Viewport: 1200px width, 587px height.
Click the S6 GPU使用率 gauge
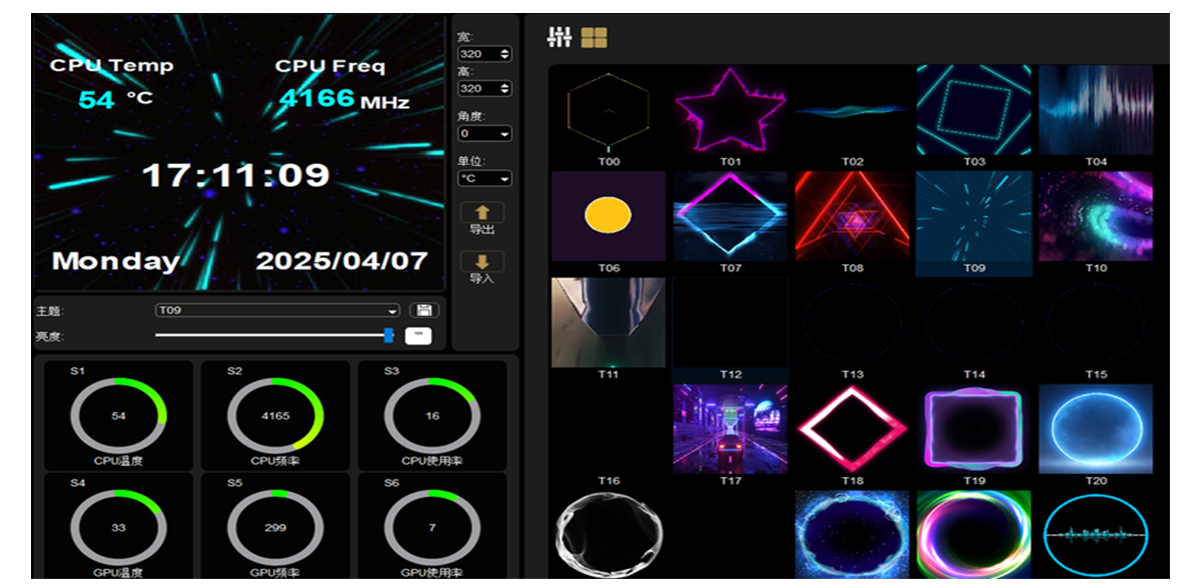(432, 527)
